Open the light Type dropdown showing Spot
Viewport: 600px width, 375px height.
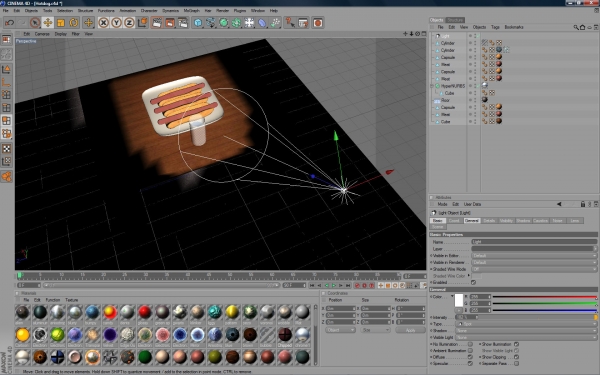click(x=526, y=324)
